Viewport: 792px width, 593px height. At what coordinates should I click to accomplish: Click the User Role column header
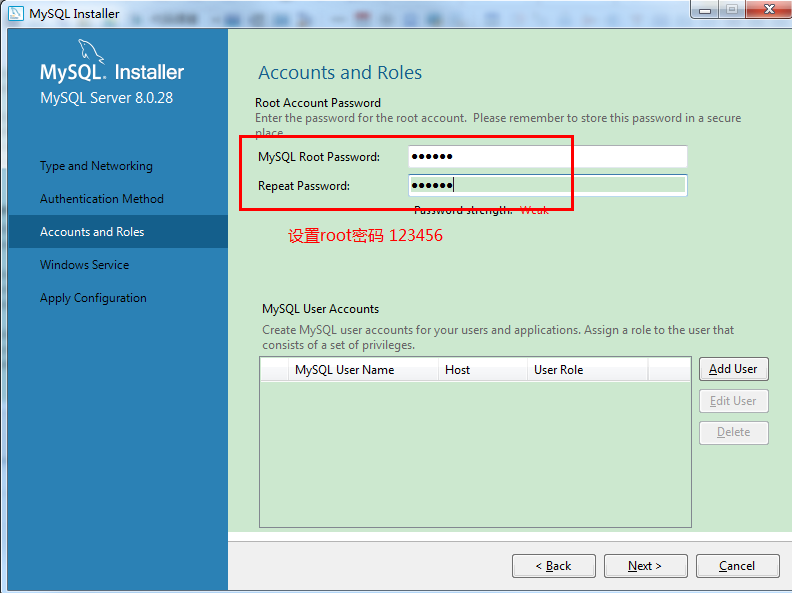[587, 370]
